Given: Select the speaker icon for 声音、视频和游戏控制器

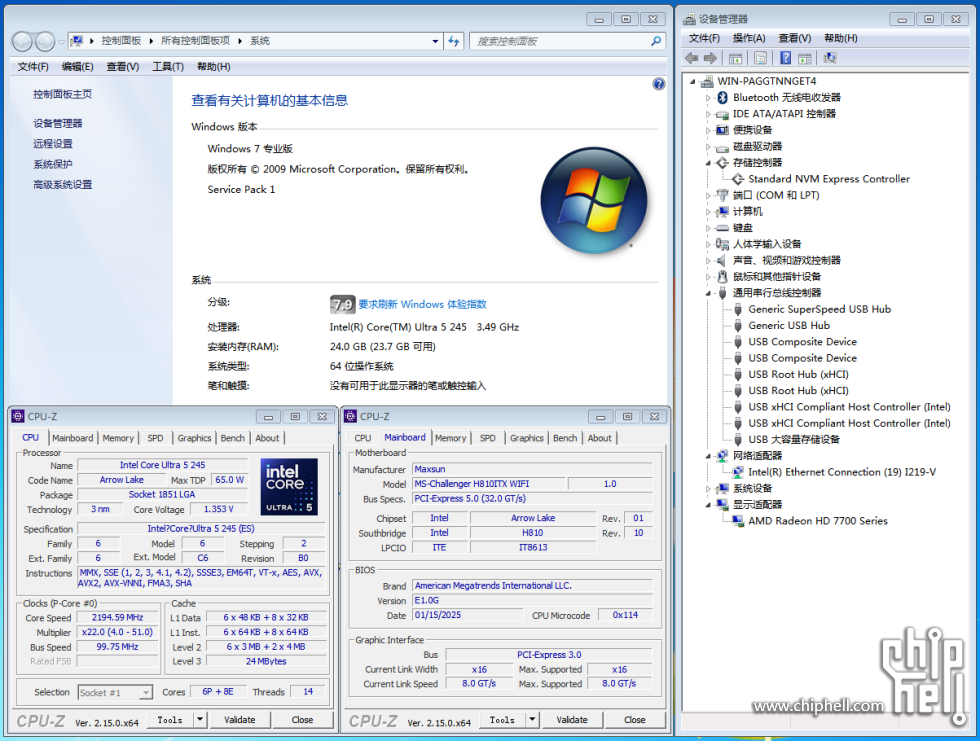Looking at the screenshot, I should tap(722, 261).
